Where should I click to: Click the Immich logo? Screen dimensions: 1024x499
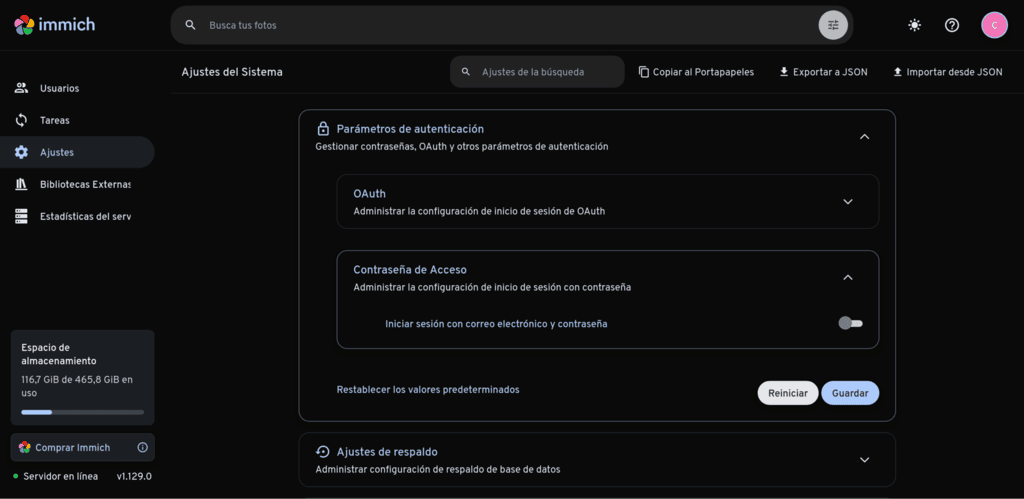coord(55,25)
